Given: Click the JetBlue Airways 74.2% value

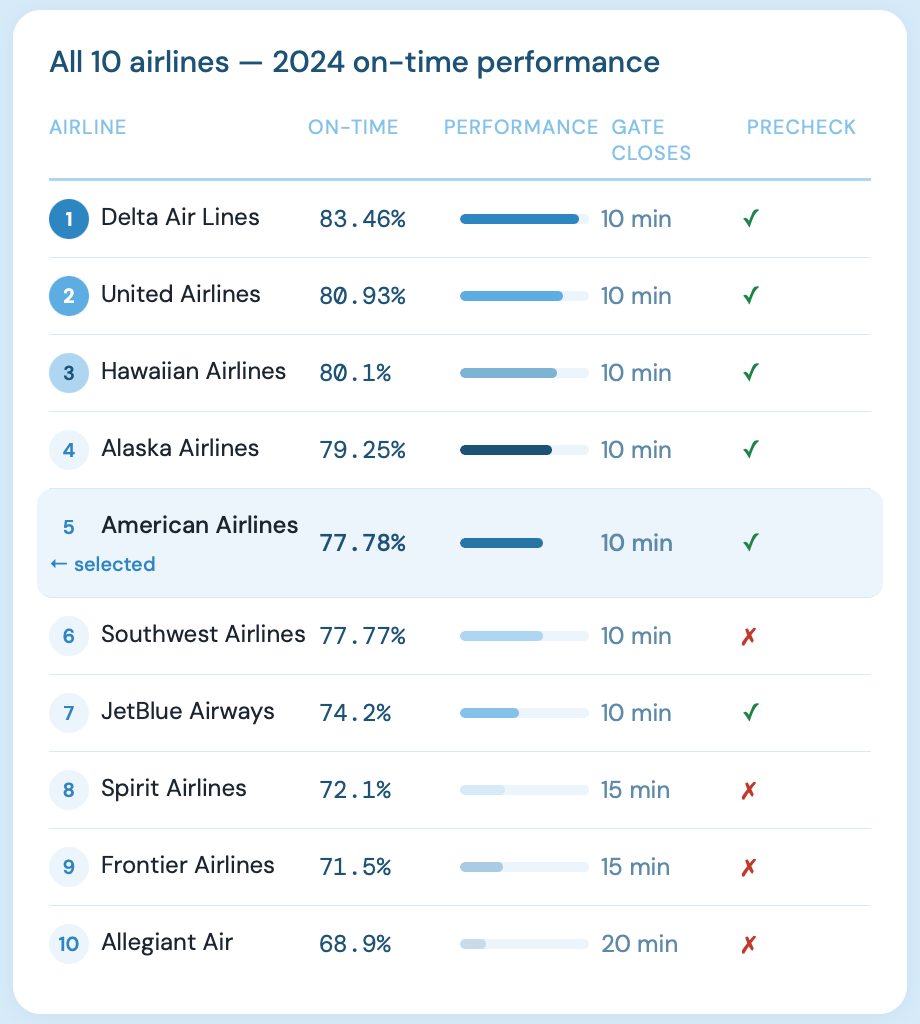Looking at the screenshot, I should [x=355, y=713].
